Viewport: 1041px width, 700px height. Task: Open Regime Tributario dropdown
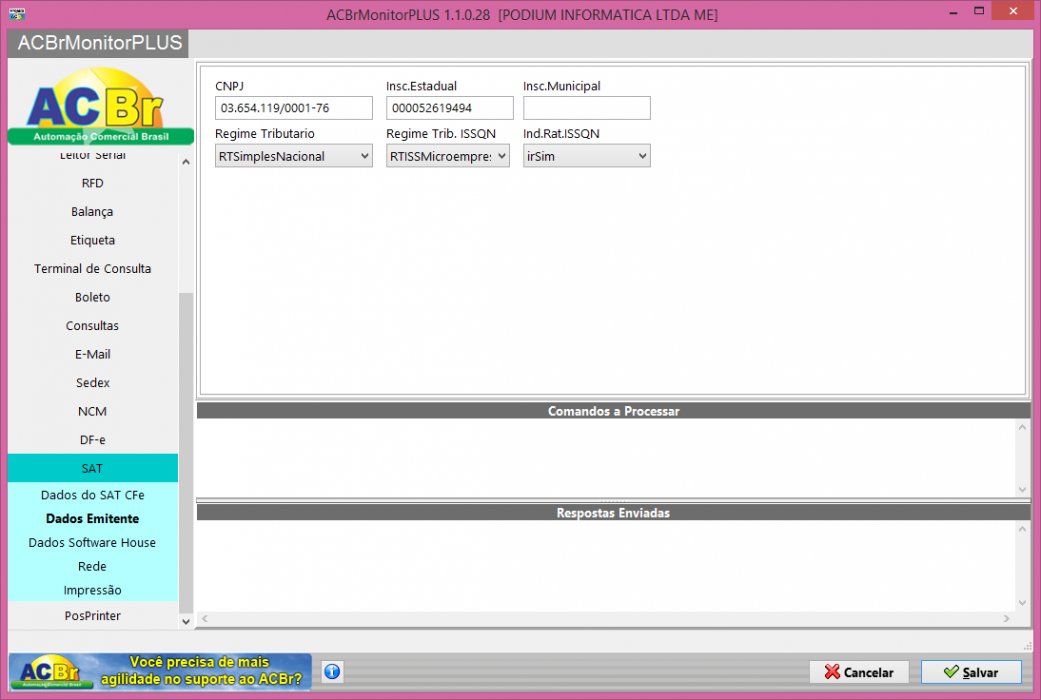pyautogui.click(x=293, y=156)
